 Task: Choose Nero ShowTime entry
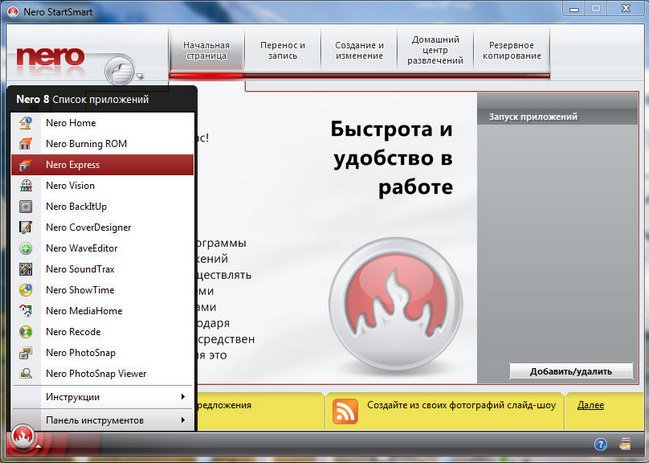[x=103, y=290]
